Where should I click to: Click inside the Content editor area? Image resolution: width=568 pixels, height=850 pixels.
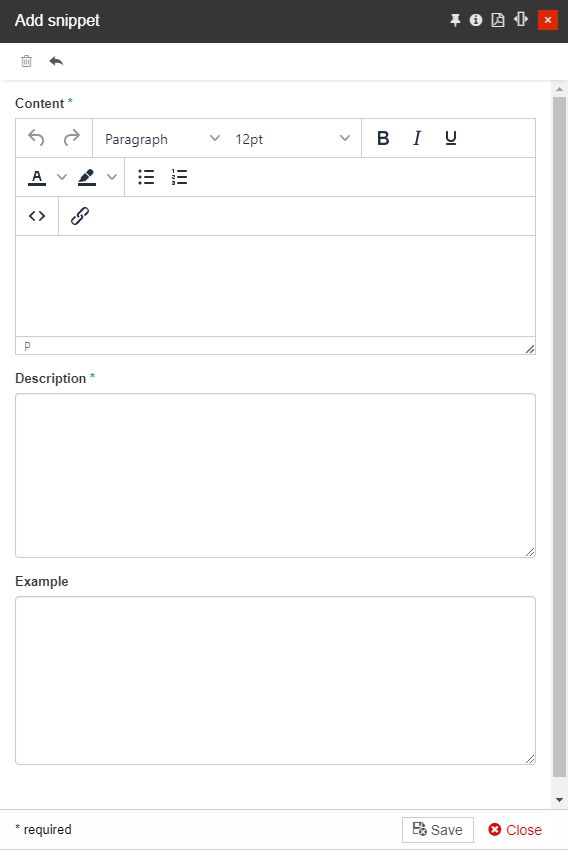pyautogui.click(x=275, y=286)
